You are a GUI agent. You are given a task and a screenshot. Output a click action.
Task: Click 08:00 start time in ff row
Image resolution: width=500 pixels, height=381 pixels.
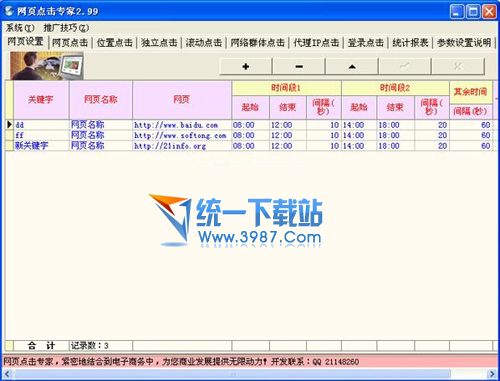click(x=250, y=135)
